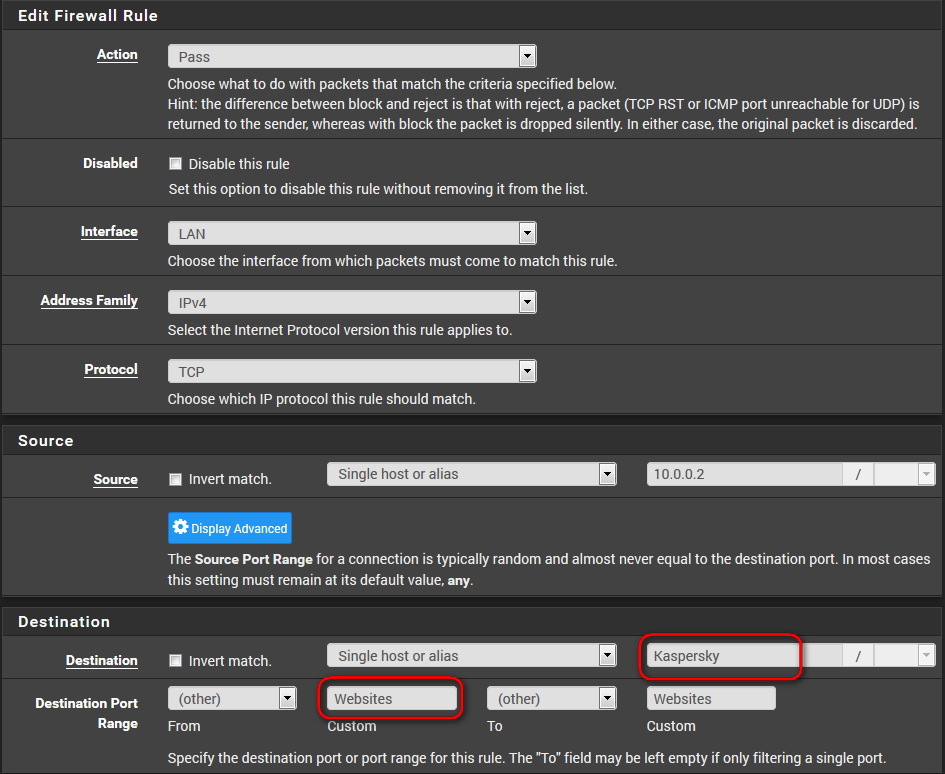Screen dimensions: 945x774
Task: Click the To Custom port field
Action: tap(711, 698)
